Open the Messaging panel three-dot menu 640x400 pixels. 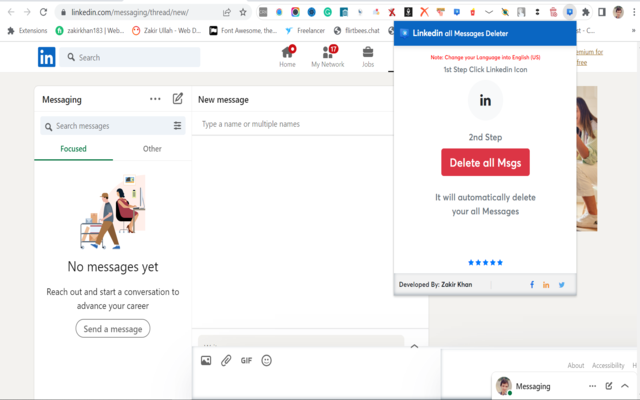(x=155, y=99)
